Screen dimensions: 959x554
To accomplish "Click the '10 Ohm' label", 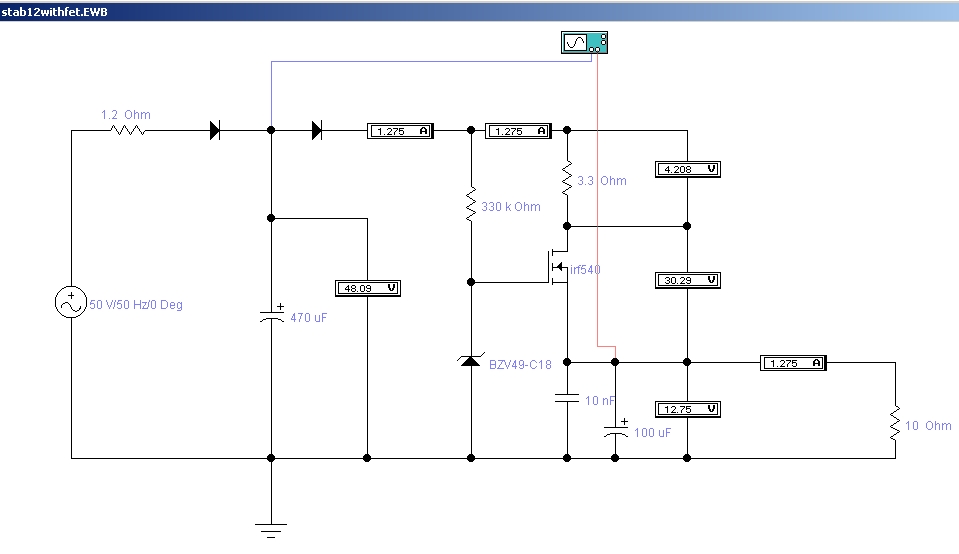I will coord(928,426).
